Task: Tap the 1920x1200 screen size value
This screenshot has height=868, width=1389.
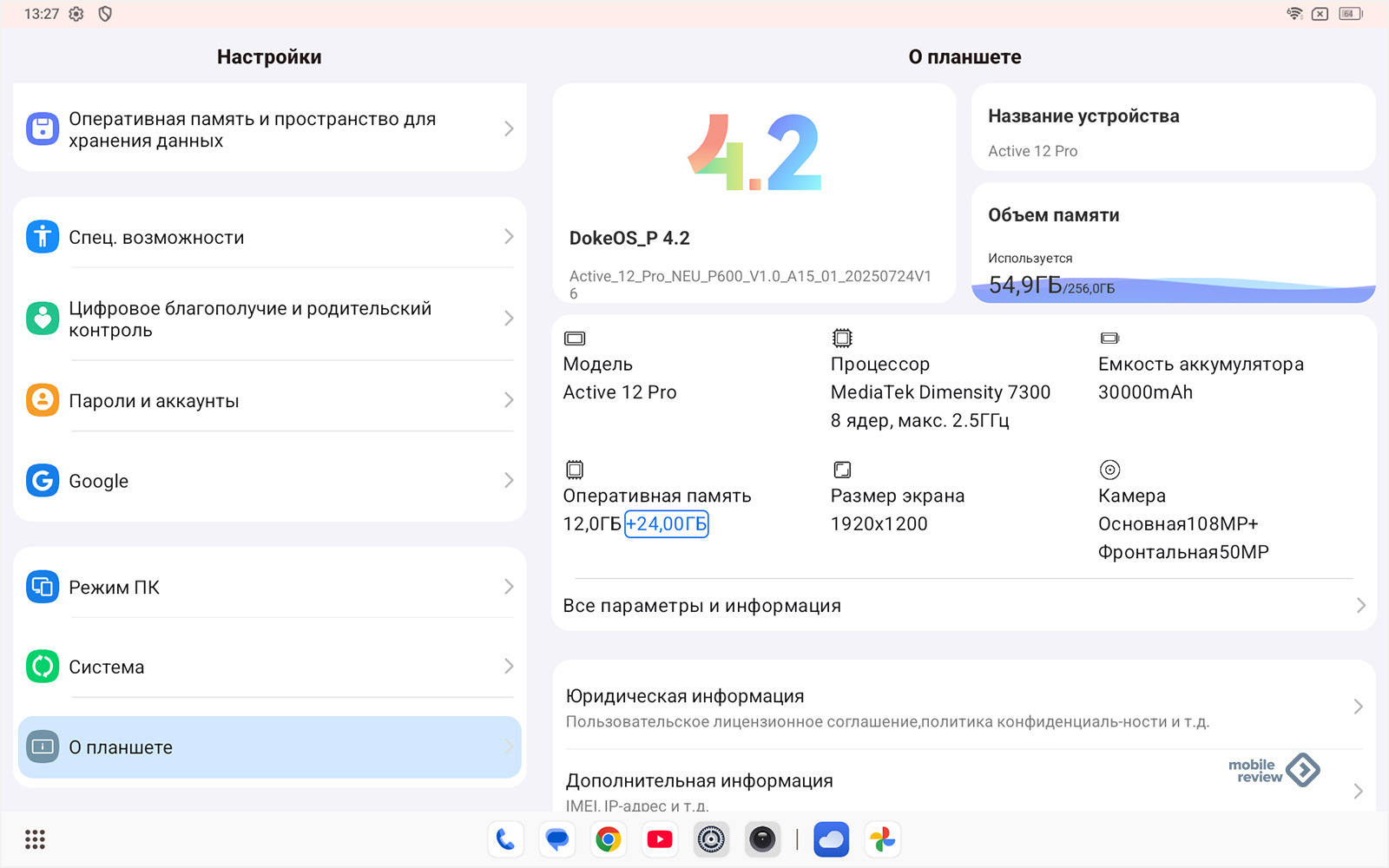Action: tap(879, 523)
